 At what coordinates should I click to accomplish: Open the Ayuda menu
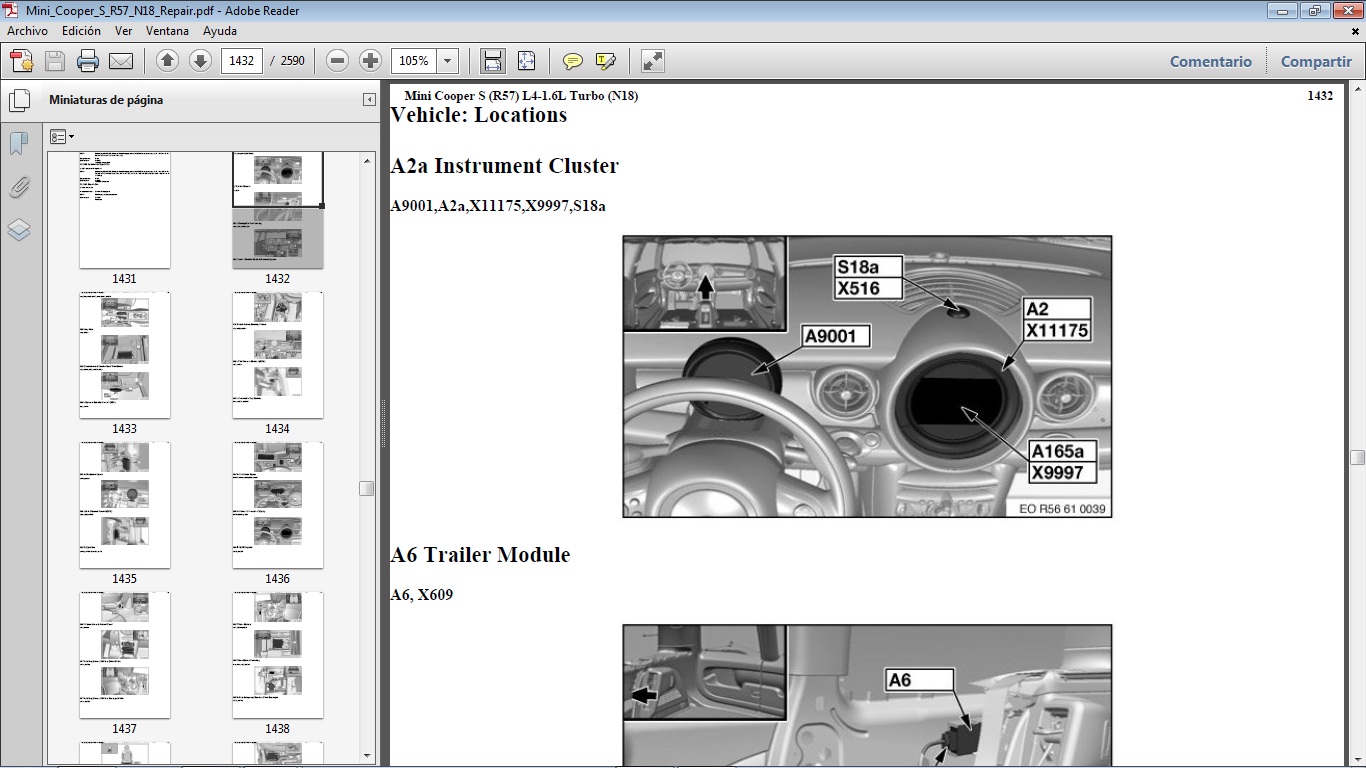pos(220,31)
